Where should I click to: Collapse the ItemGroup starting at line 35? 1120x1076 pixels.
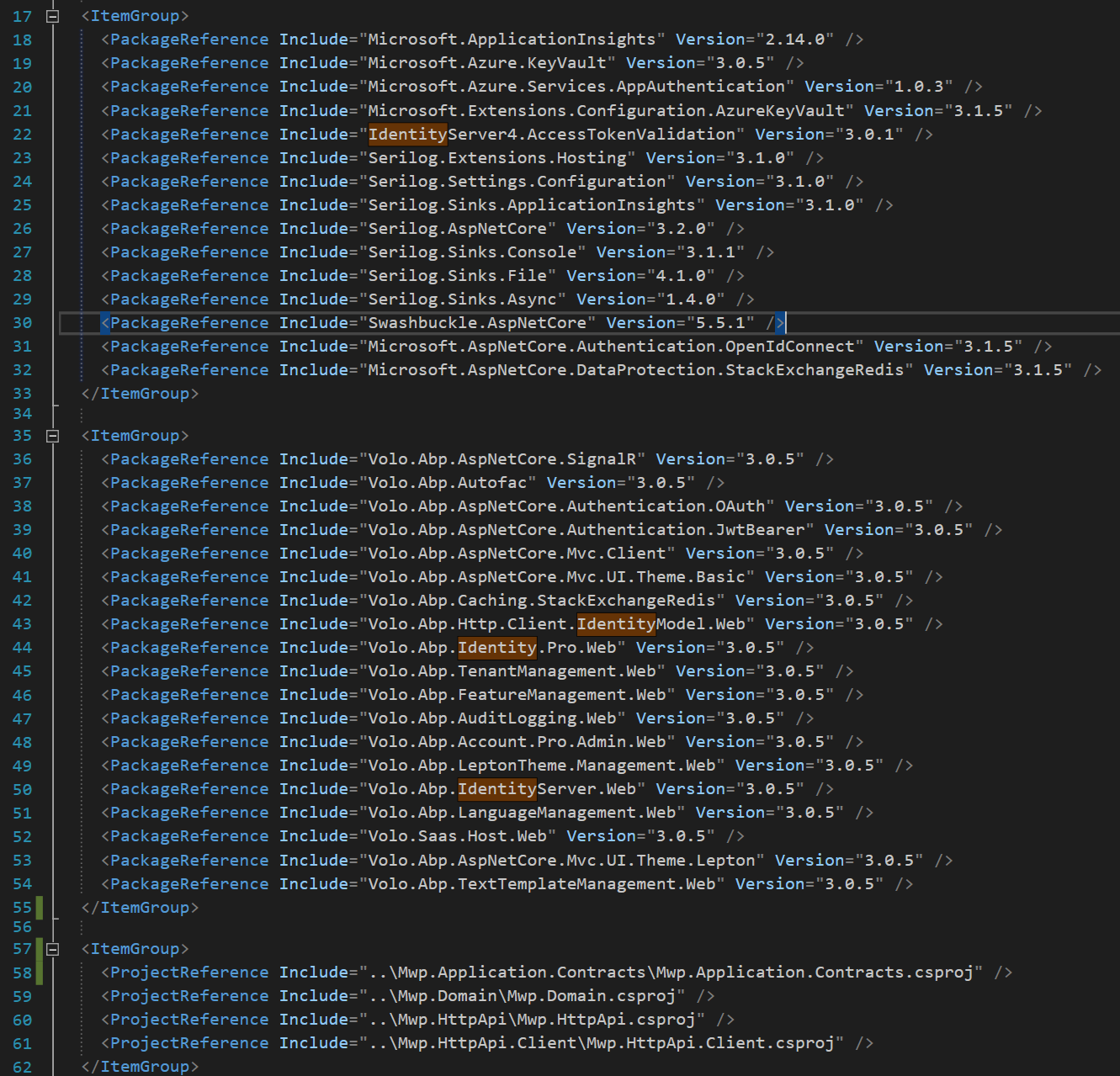coord(52,436)
